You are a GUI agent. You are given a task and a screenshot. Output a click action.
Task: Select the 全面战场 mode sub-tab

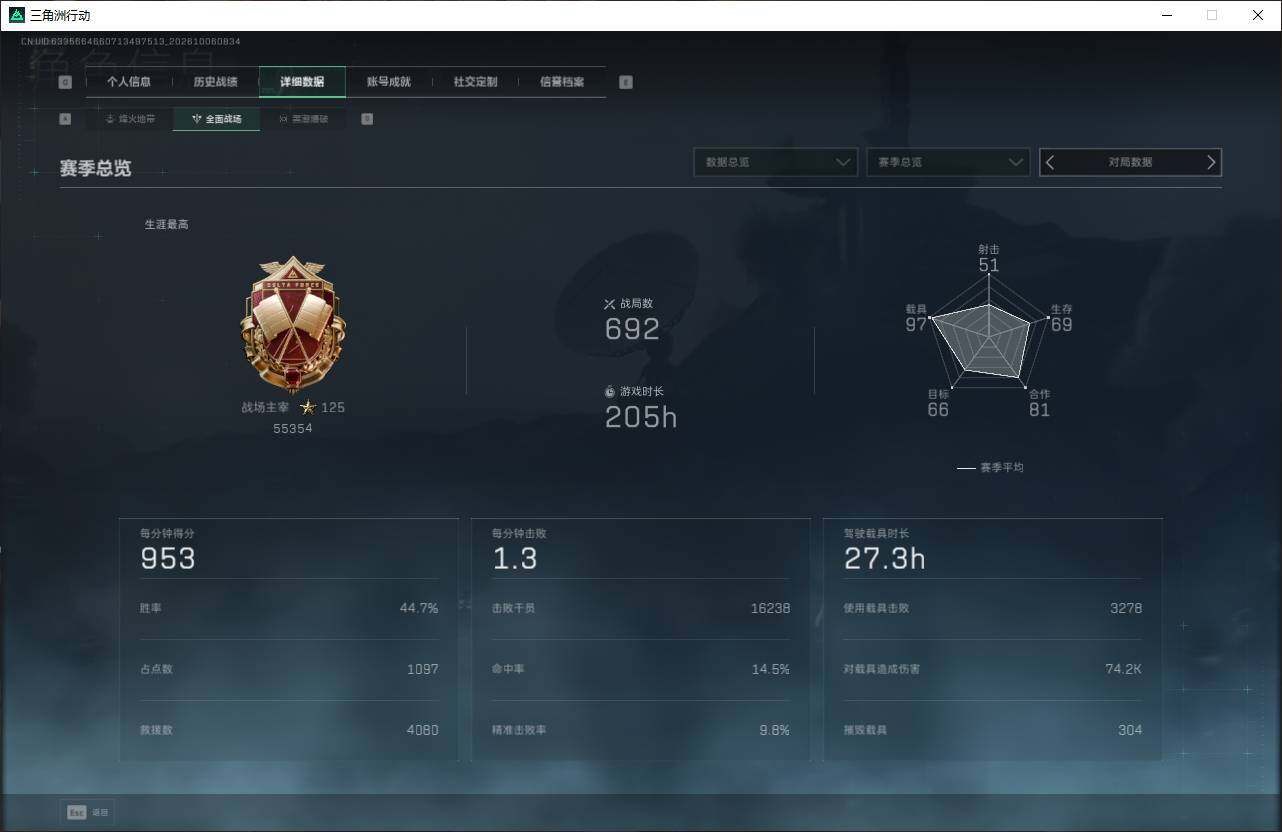[217, 118]
